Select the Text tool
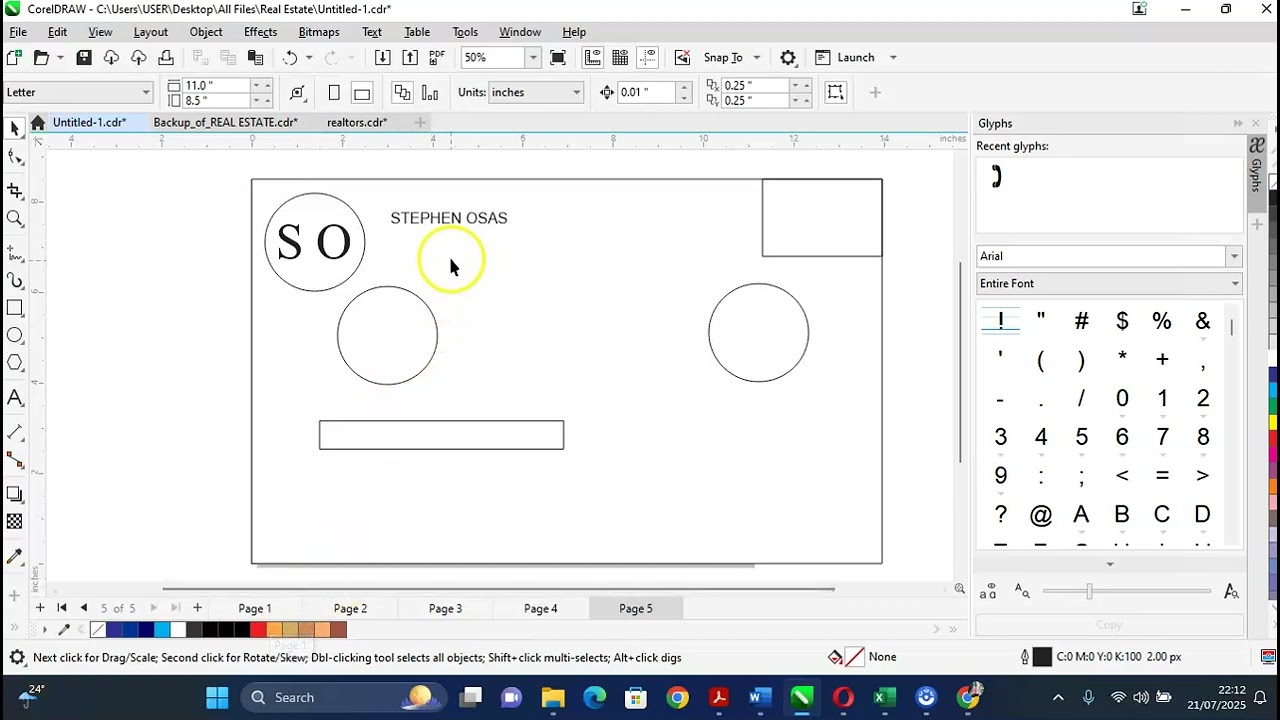 point(15,398)
